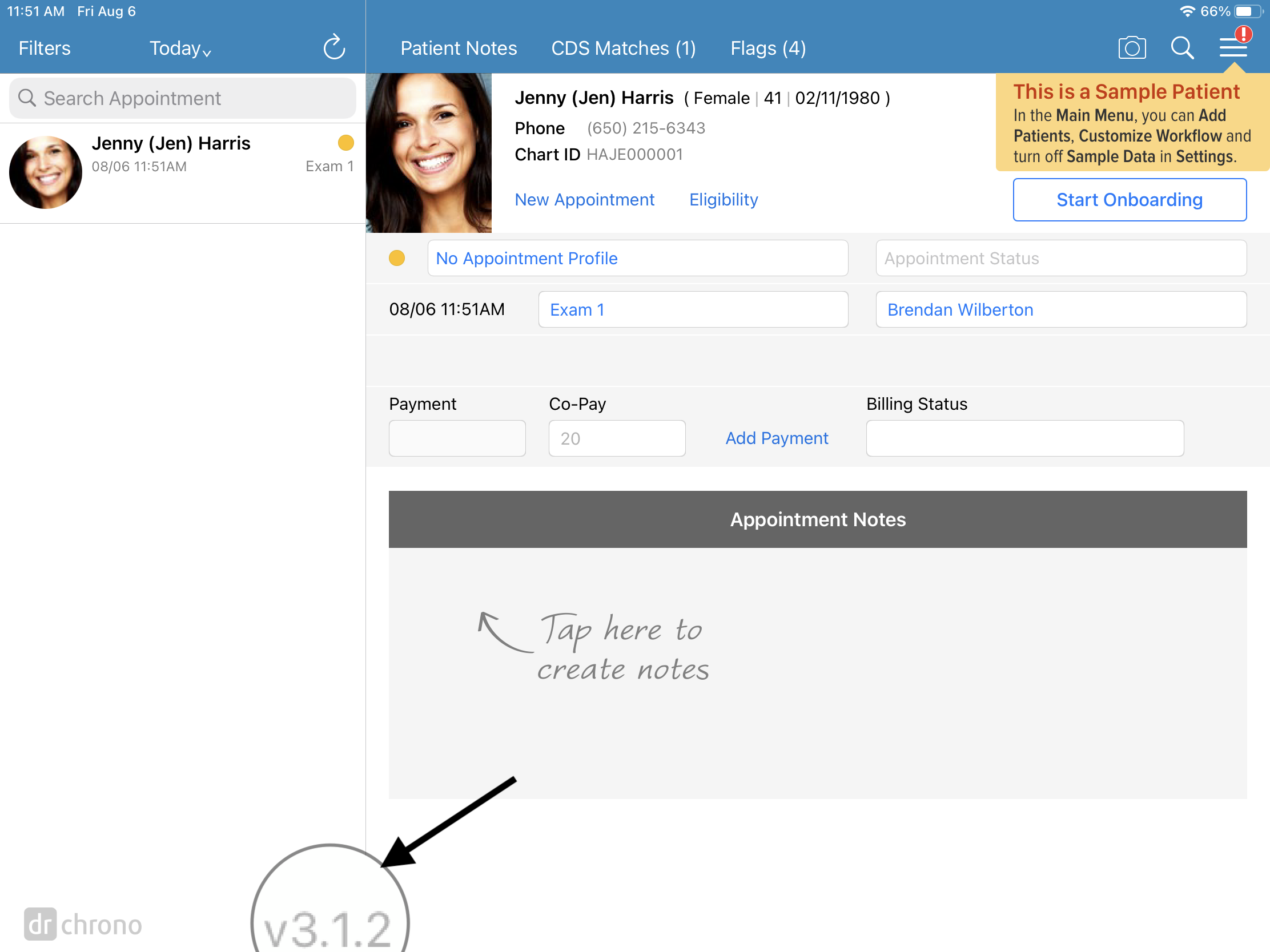This screenshot has width=1270, height=952.
Task: Open the main hamburger menu
Action: pyautogui.click(x=1233, y=48)
